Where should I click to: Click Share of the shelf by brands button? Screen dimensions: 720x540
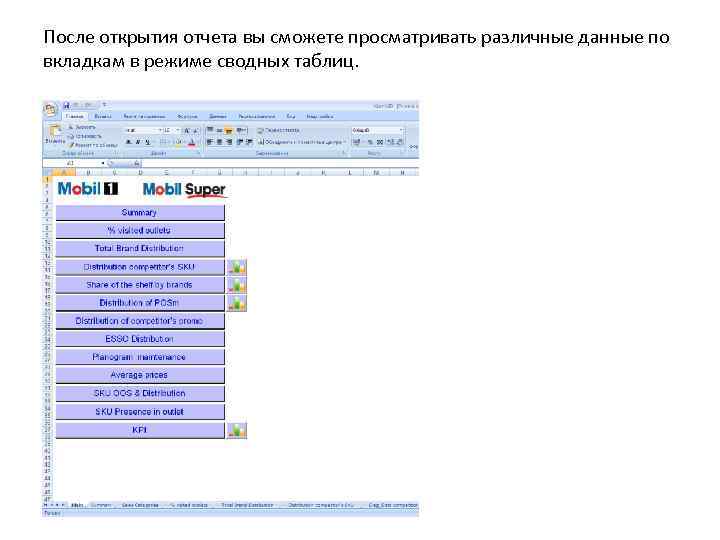click(140, 285)
